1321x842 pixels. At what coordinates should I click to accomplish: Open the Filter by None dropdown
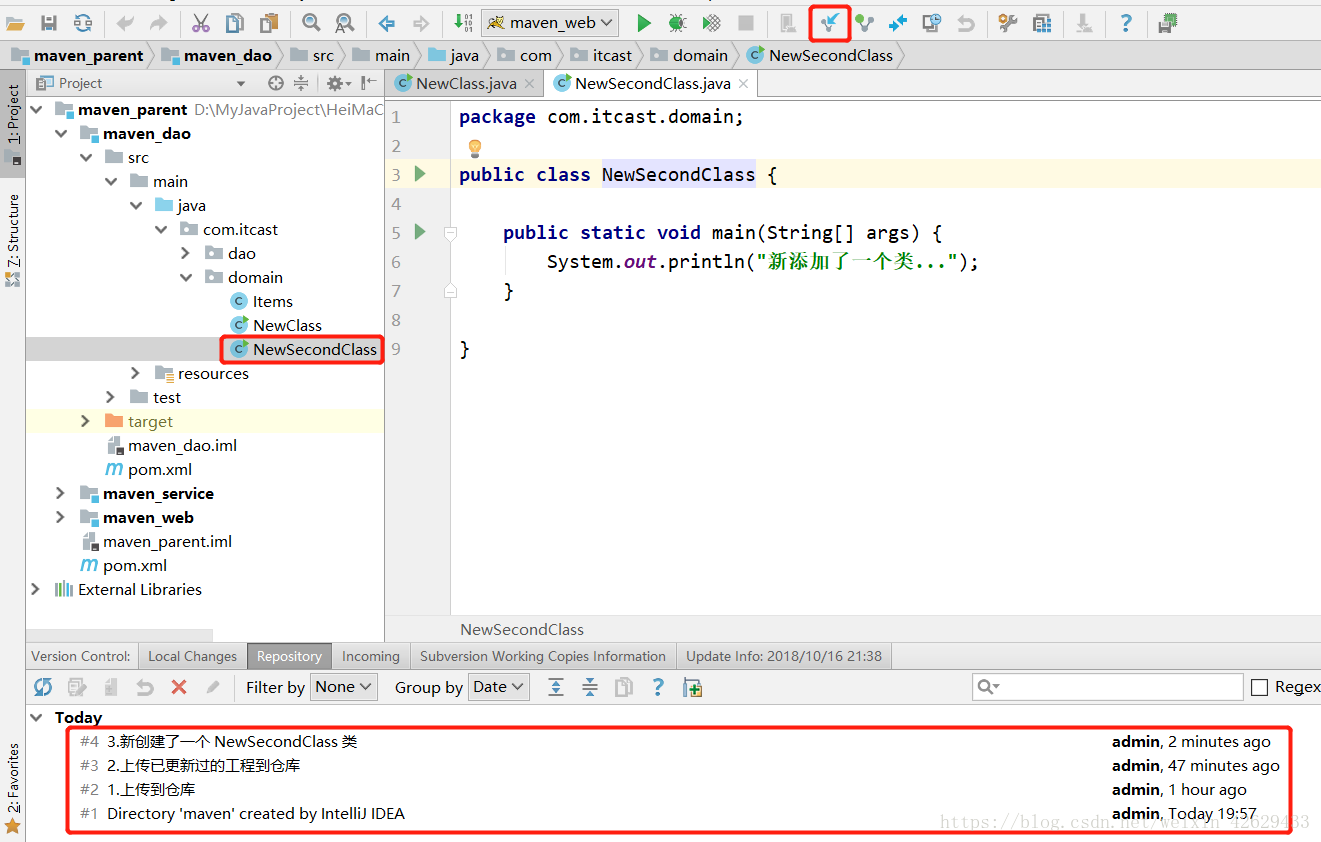(343, 687)
